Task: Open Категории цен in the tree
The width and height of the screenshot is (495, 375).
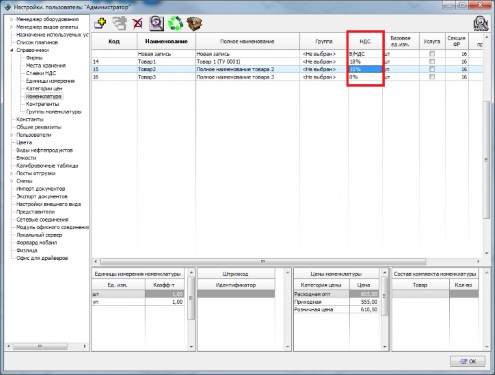Action: (44, 88)
